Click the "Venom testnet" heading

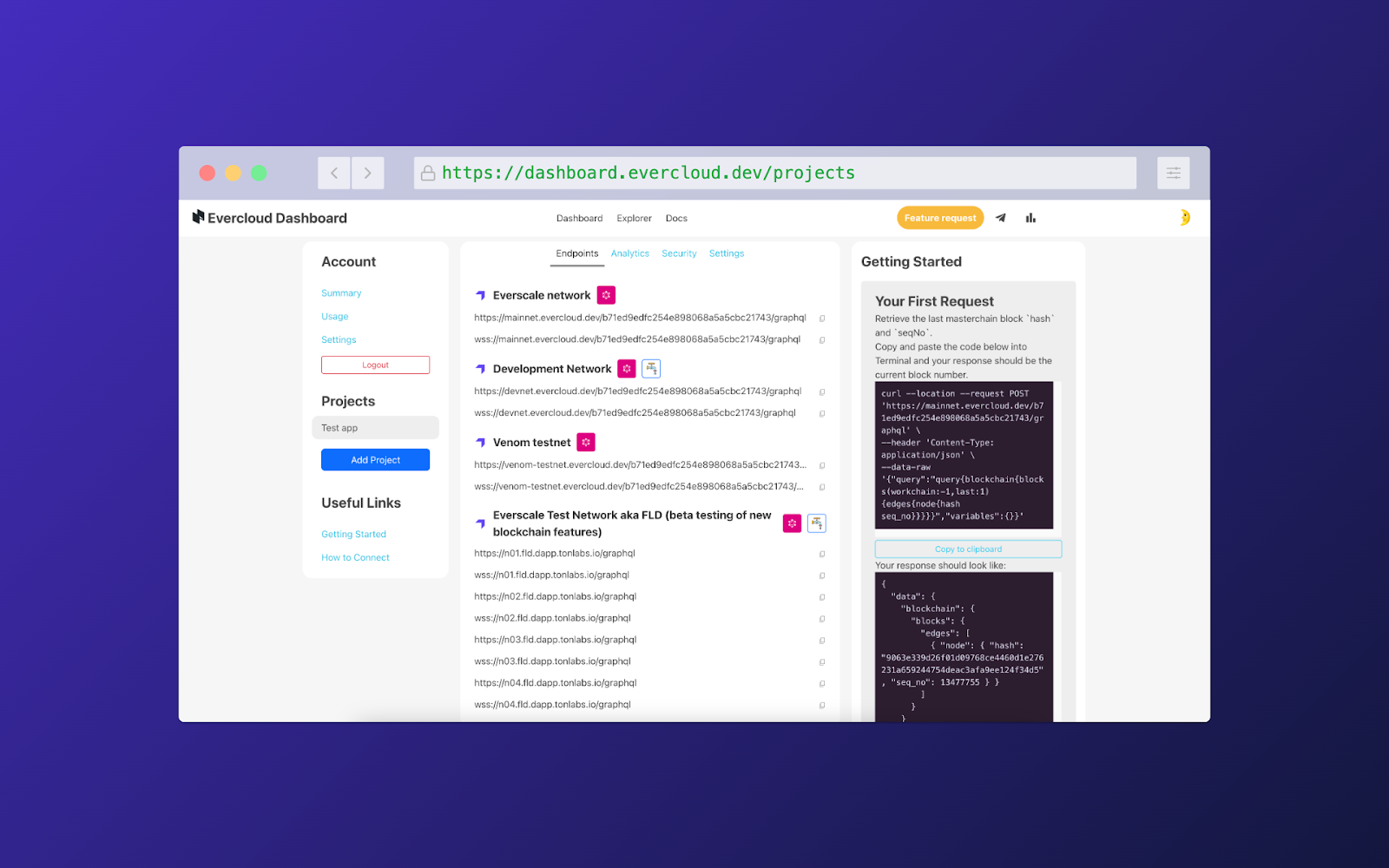coord(532,443)
